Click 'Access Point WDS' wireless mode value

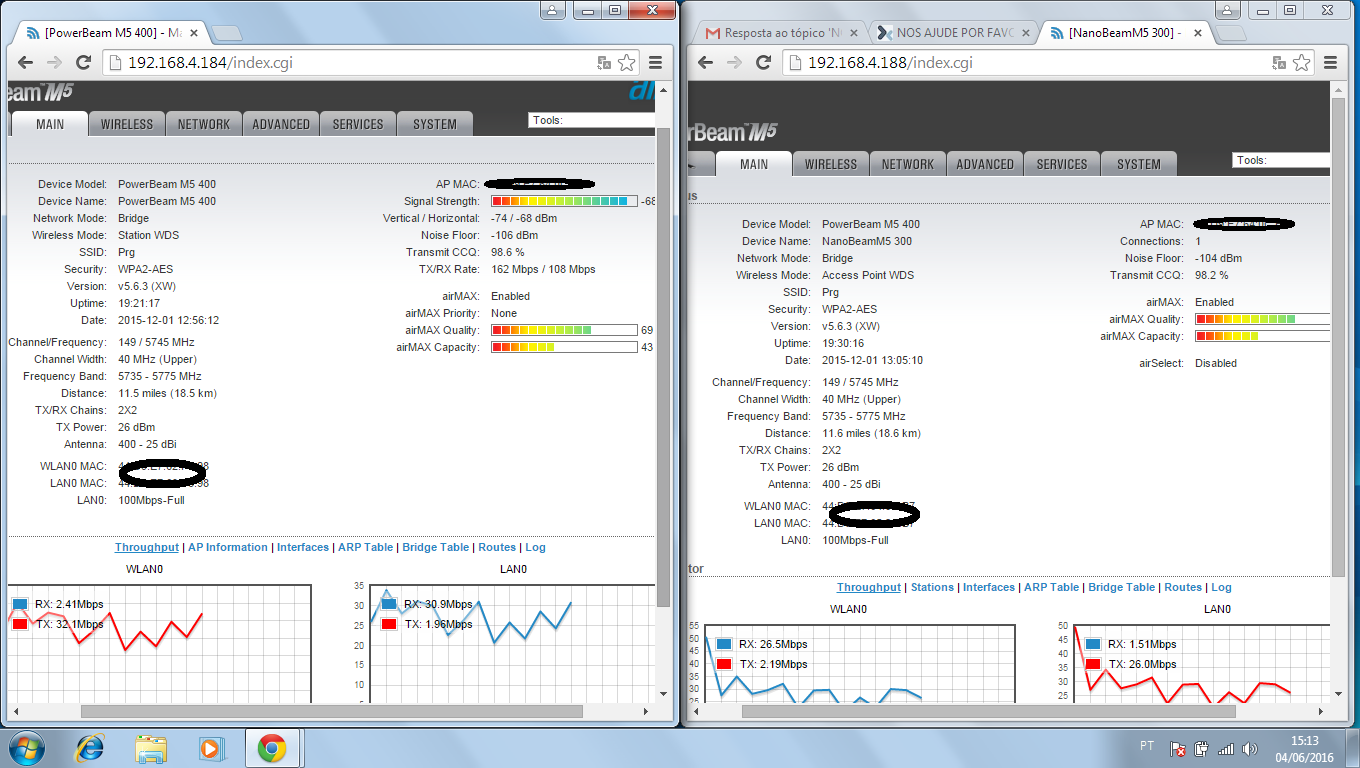868,275
